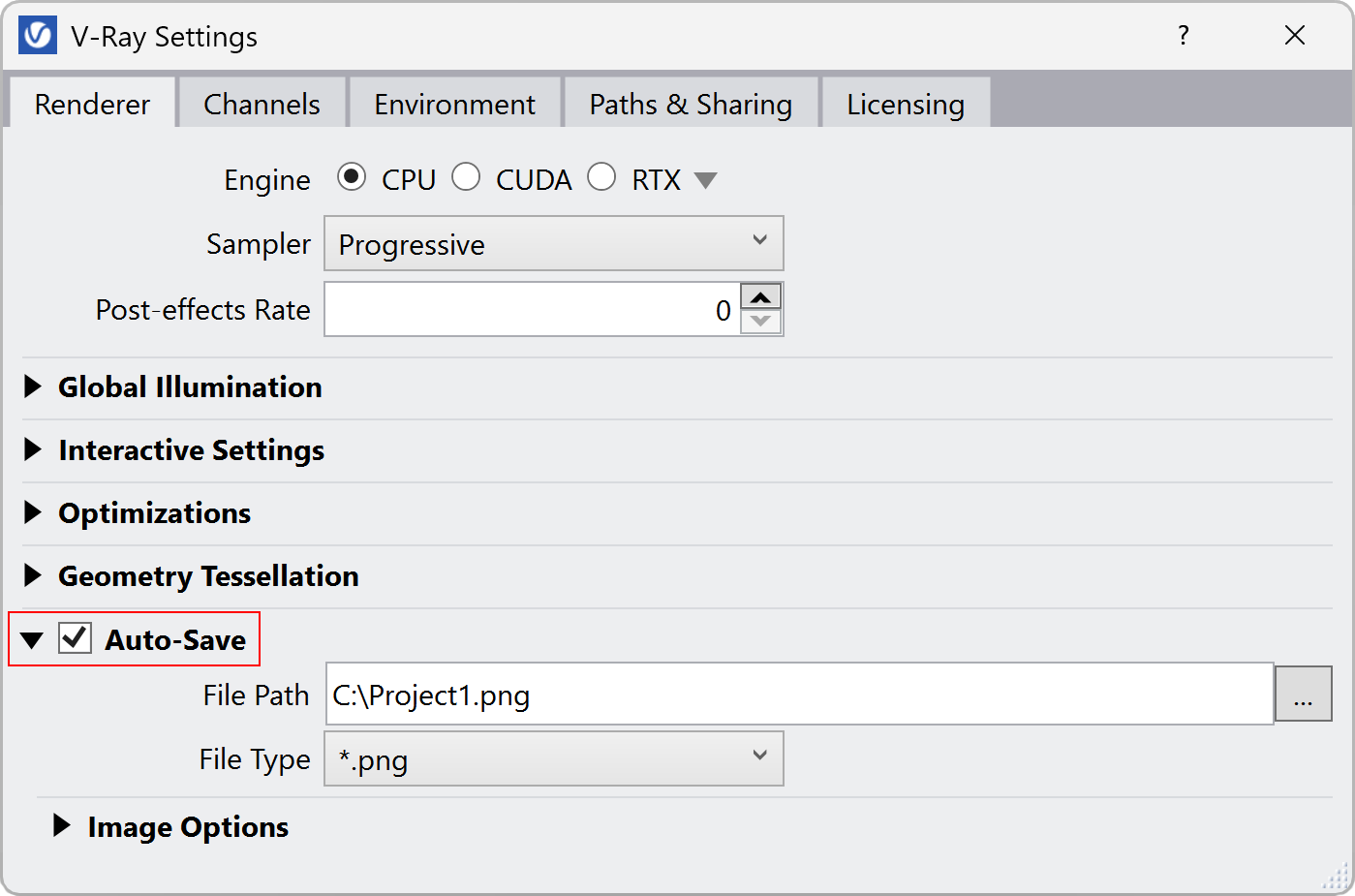This screenshot has height=896, width=1355.
Task: Increase Post-effects Rate with up arrow
Action: pos(761,296)
